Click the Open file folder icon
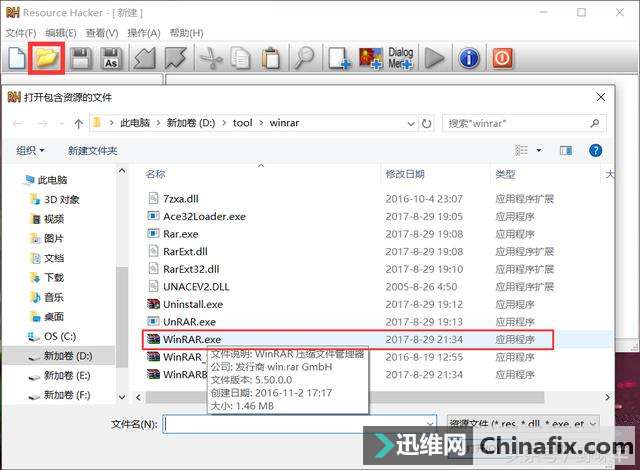 tap(46, 58)
